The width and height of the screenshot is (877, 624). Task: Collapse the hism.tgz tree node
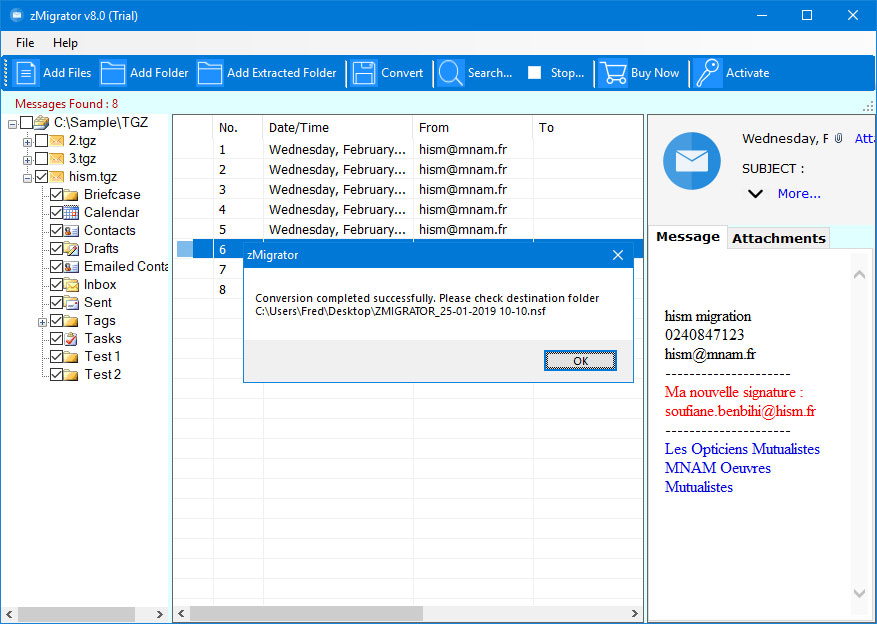tap(27, 178)
